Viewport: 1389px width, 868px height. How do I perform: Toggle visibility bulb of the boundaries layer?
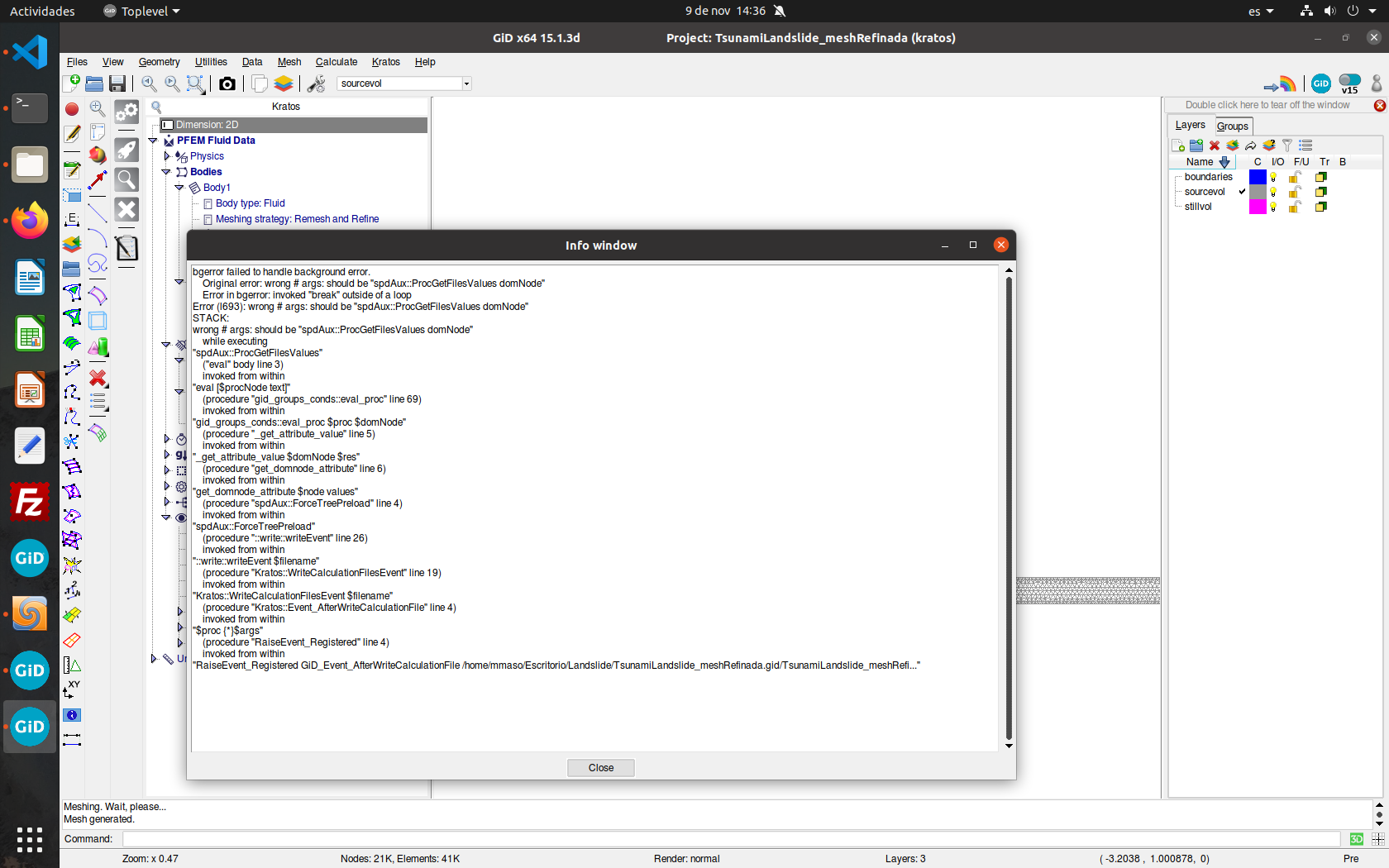(x=1273, y=177)
